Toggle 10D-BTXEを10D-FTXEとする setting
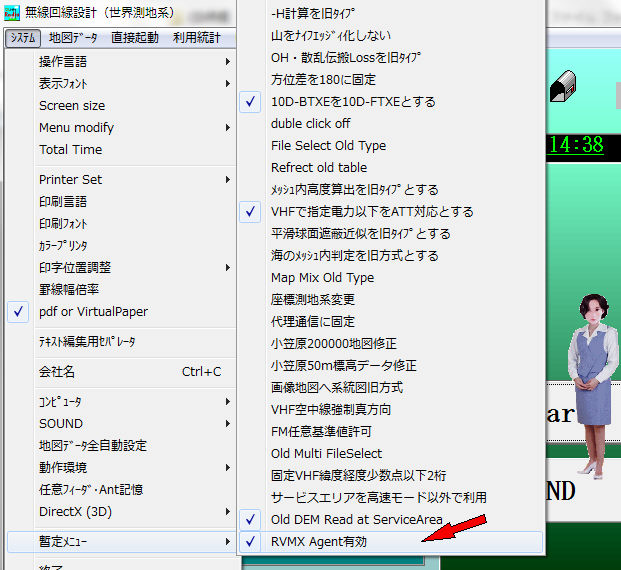The width and height of the screenshot is (621, 570). (x=353, y=102)
